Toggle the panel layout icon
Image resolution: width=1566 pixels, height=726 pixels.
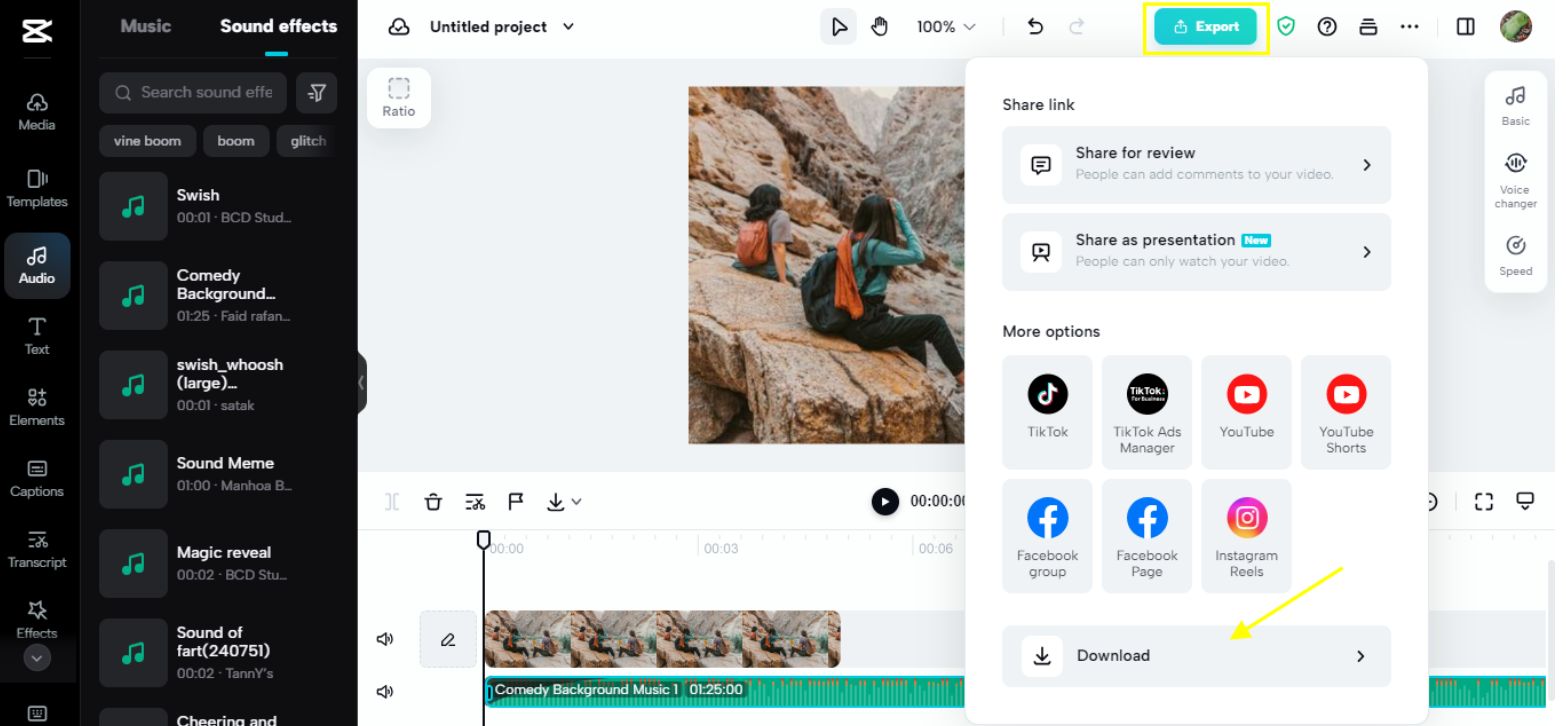[x=1466, y=27]
